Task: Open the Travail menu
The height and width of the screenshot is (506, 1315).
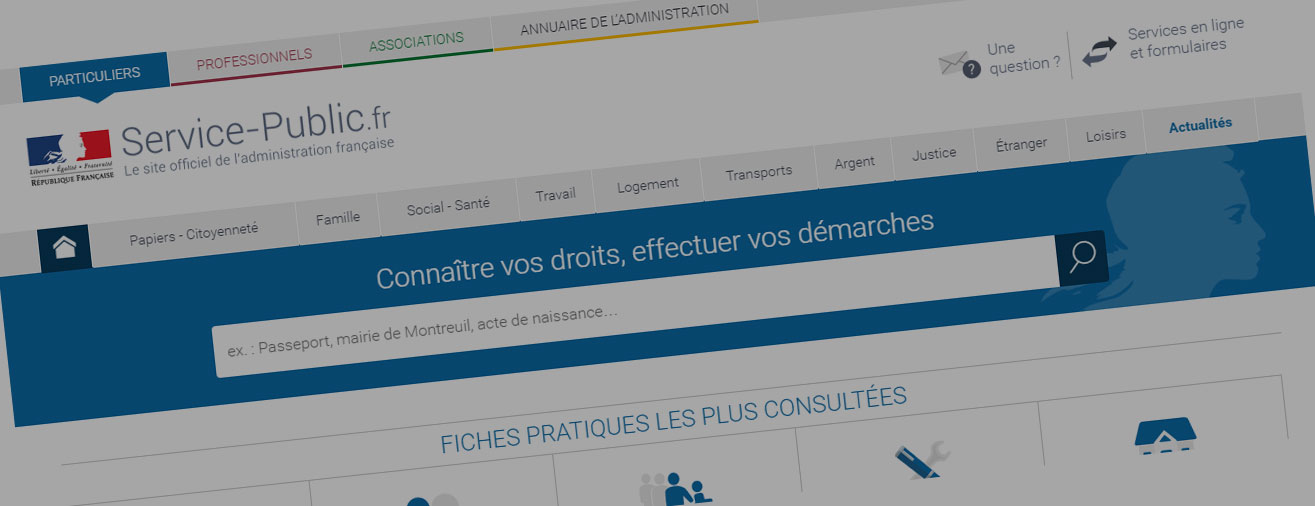Action: click(555, 194)
